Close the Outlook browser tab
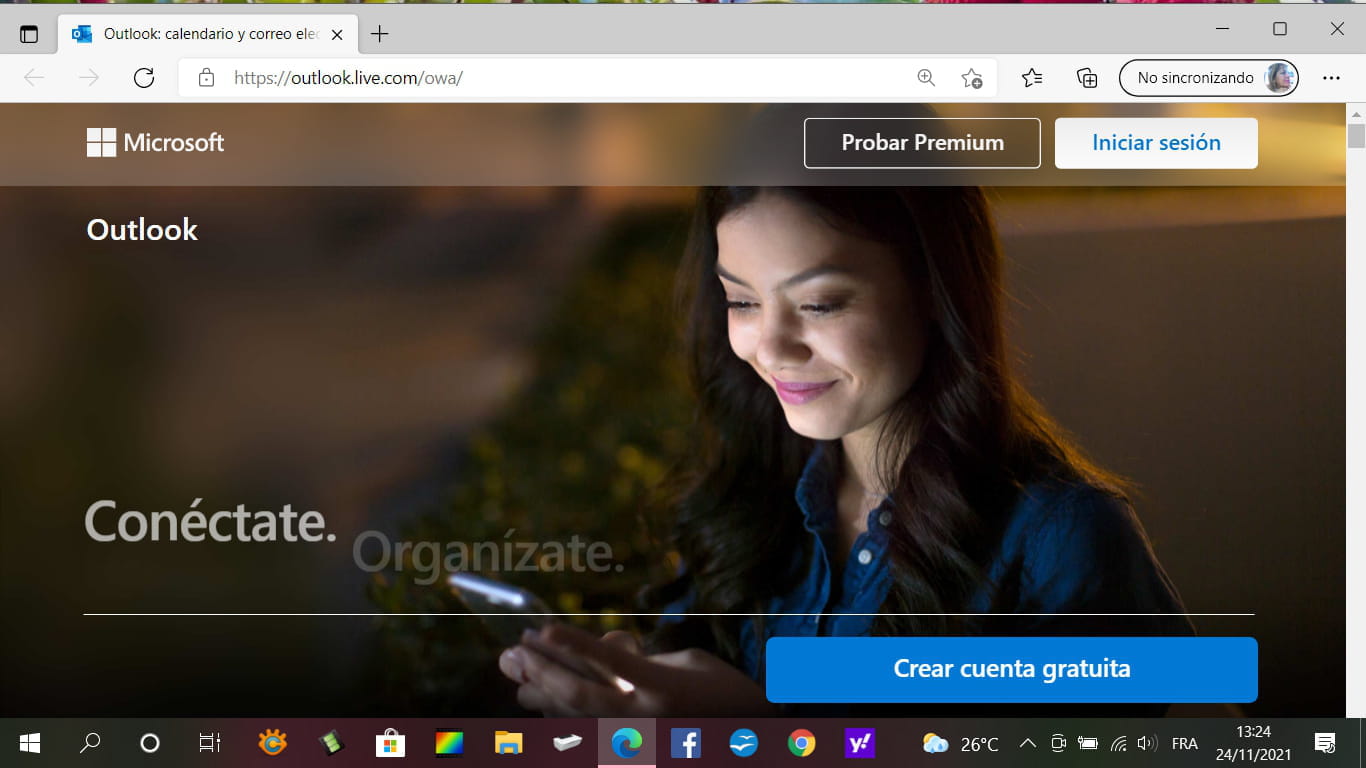 pos(337,34)
